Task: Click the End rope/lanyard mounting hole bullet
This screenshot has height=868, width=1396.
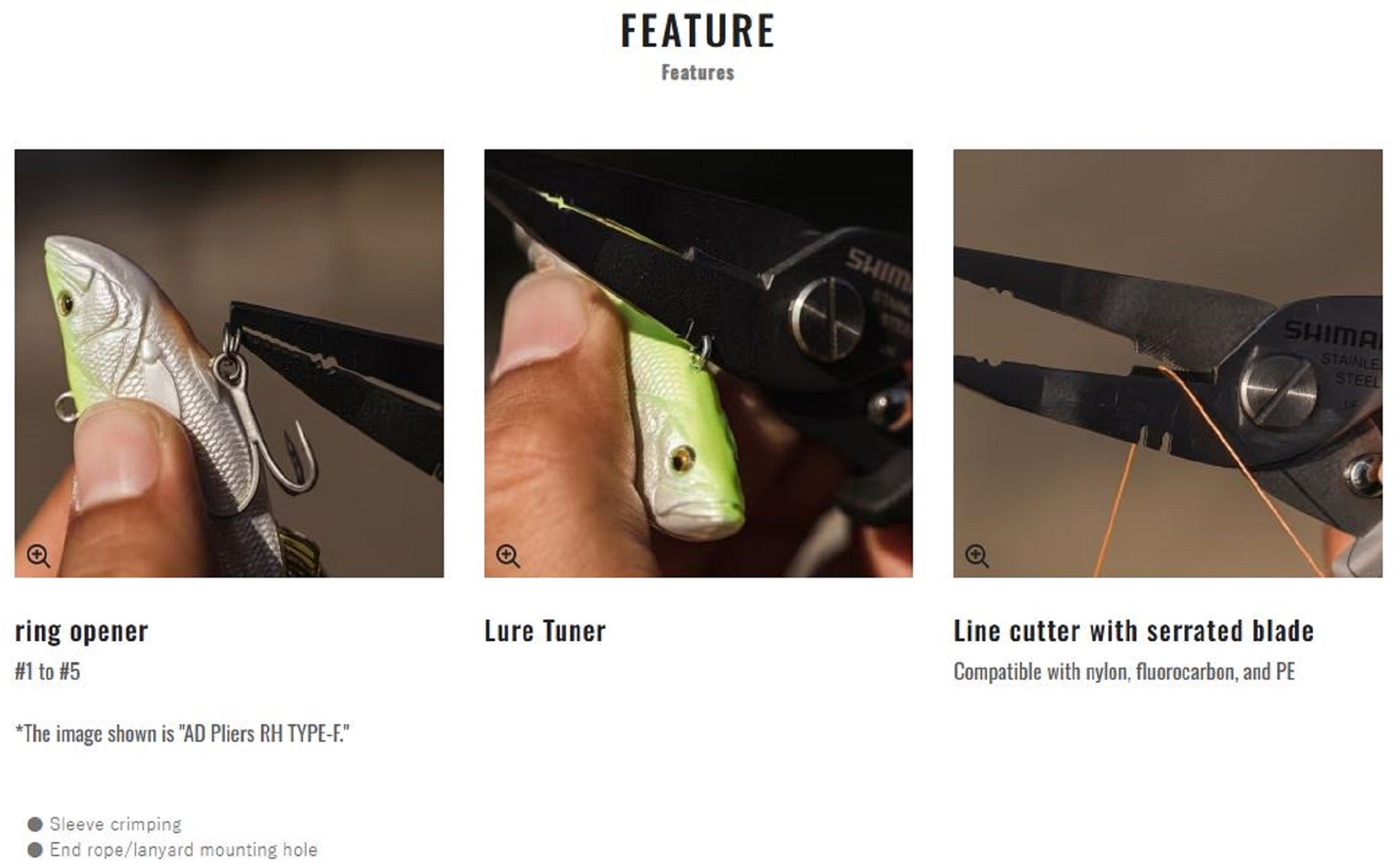Action: [35, 850]
